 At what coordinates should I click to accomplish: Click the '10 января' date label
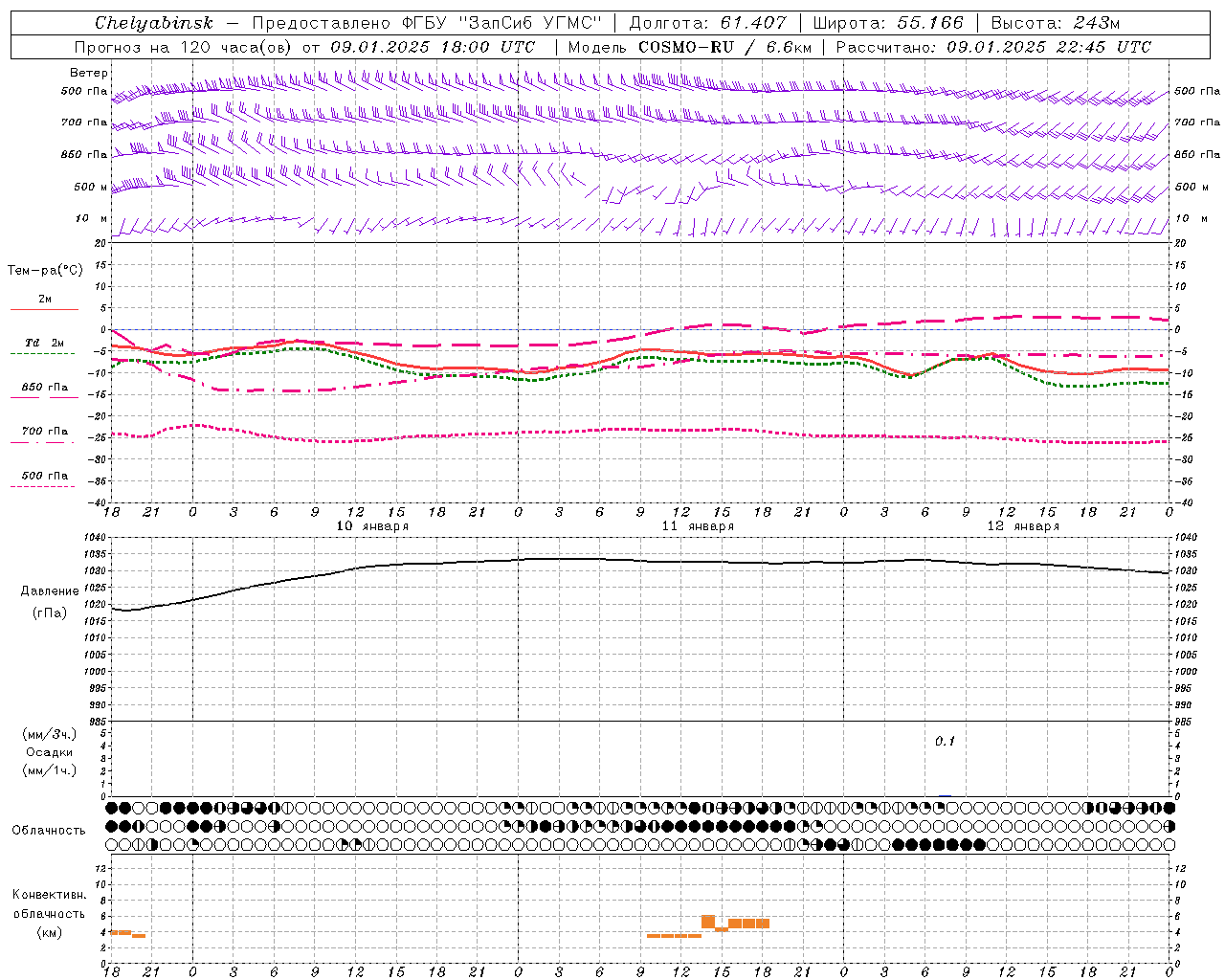[x=372, y=526]
